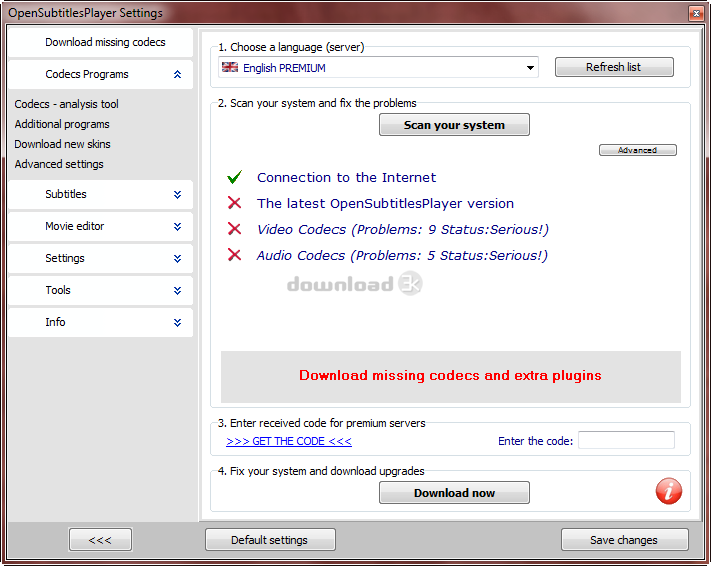The image size is (711, 566).
Task: Click the <<< back button
Action: [100, 540]
